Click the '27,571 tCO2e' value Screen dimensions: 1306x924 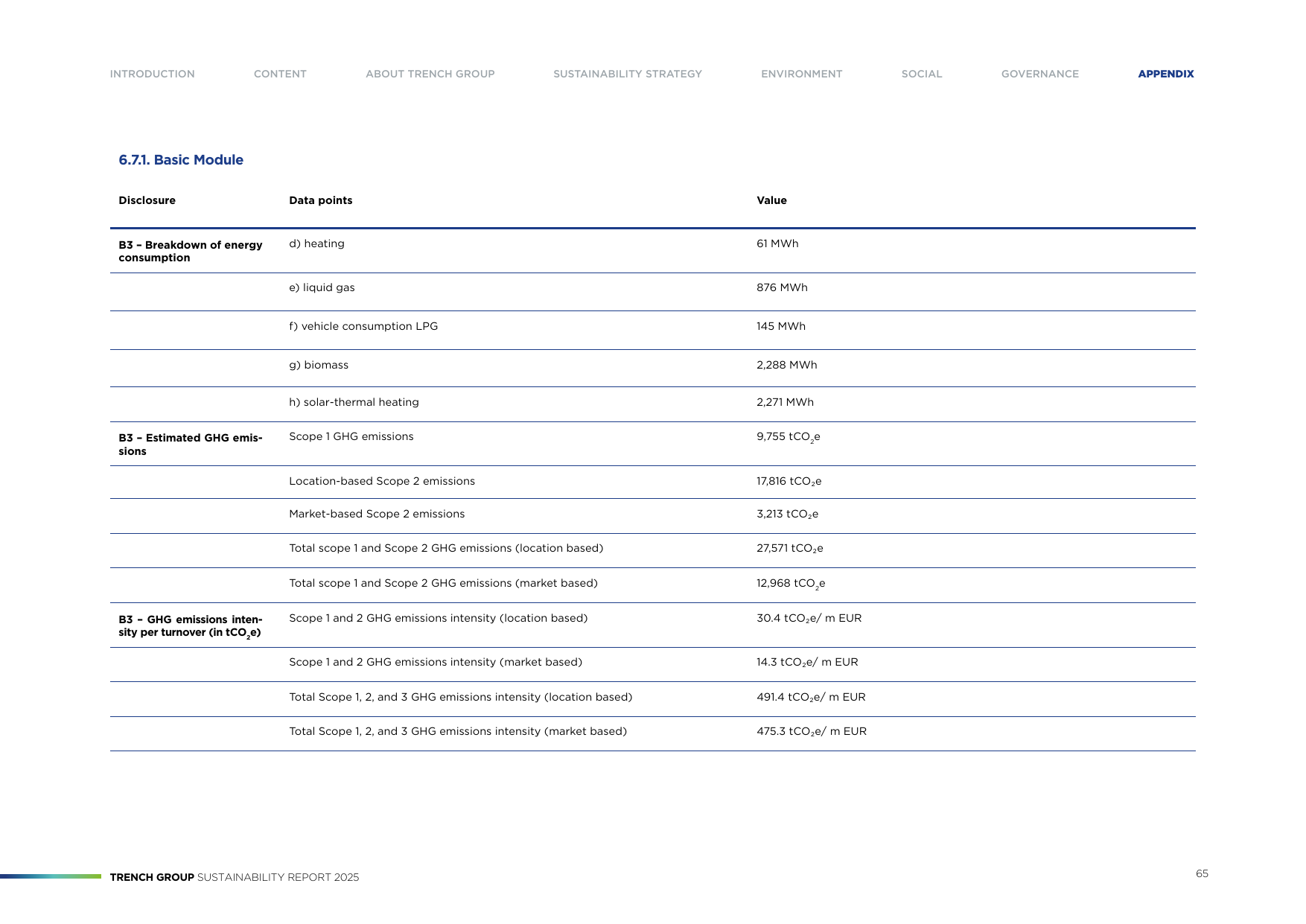(790, 549)
